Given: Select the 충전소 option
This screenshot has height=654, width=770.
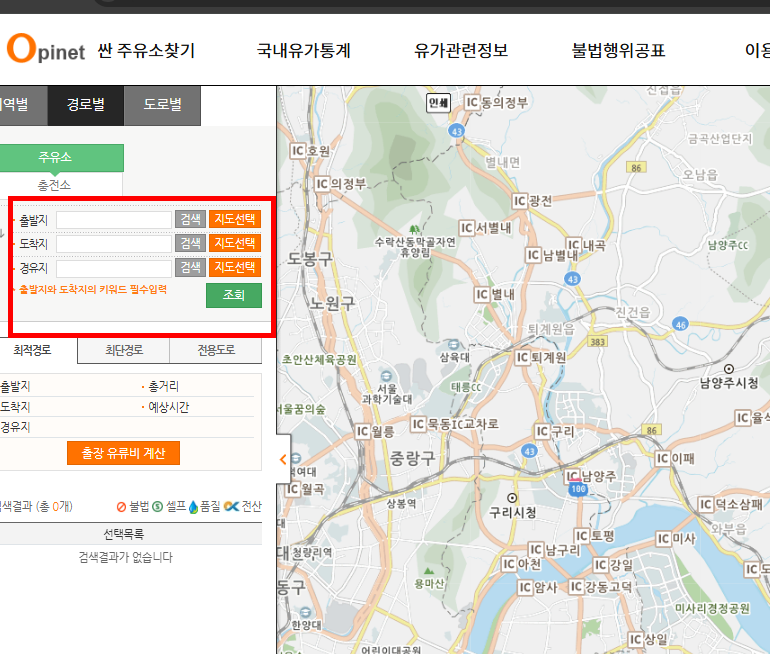Looking at the screenshot, I should (x=54, y=185).
